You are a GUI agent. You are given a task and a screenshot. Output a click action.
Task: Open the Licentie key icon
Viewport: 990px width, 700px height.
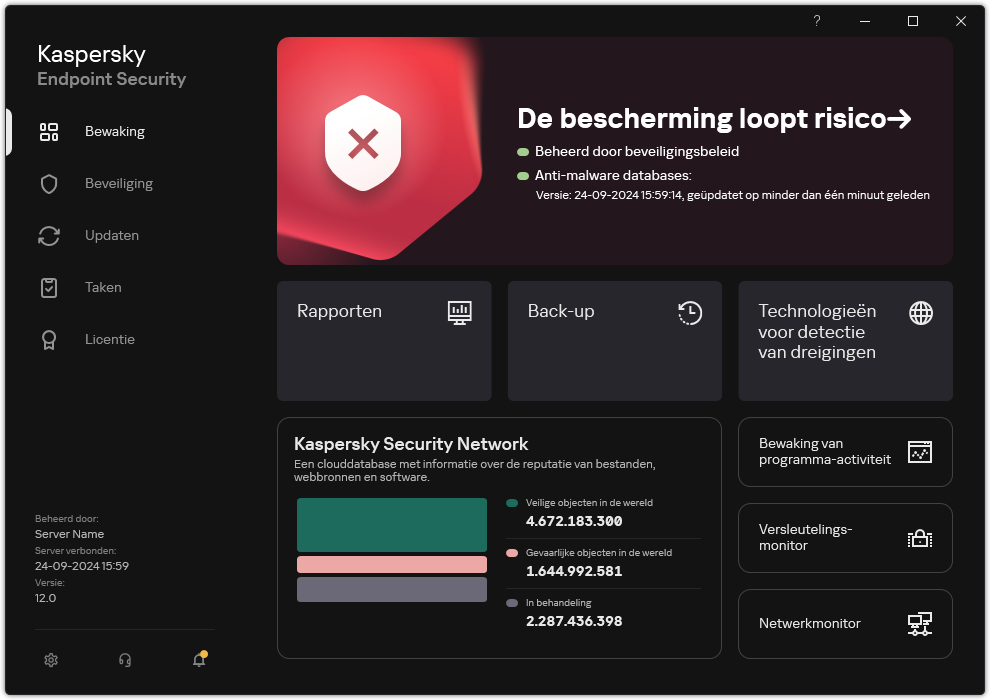(49, 339)
